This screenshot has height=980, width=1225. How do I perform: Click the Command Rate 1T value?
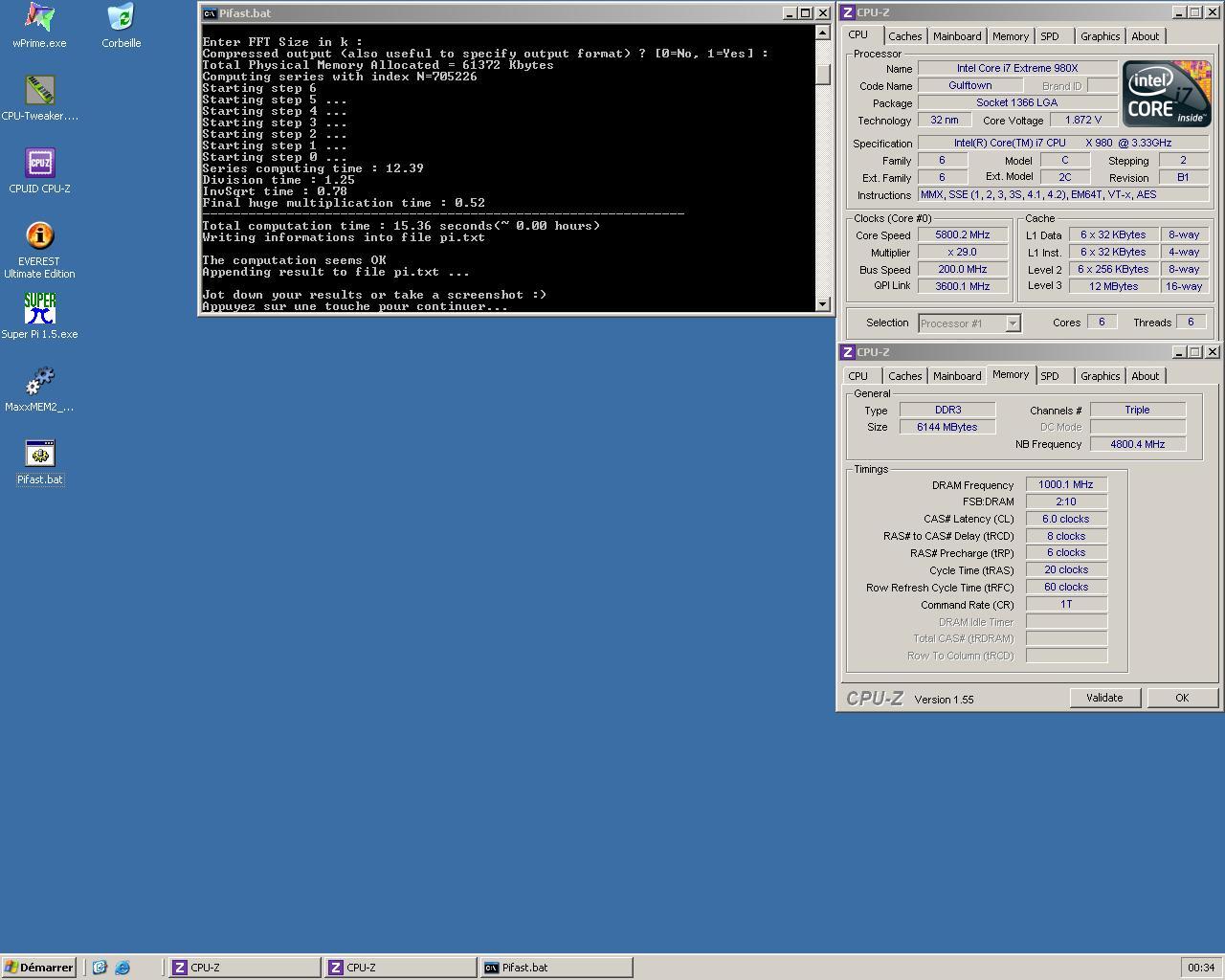(x=1066, y=604)
